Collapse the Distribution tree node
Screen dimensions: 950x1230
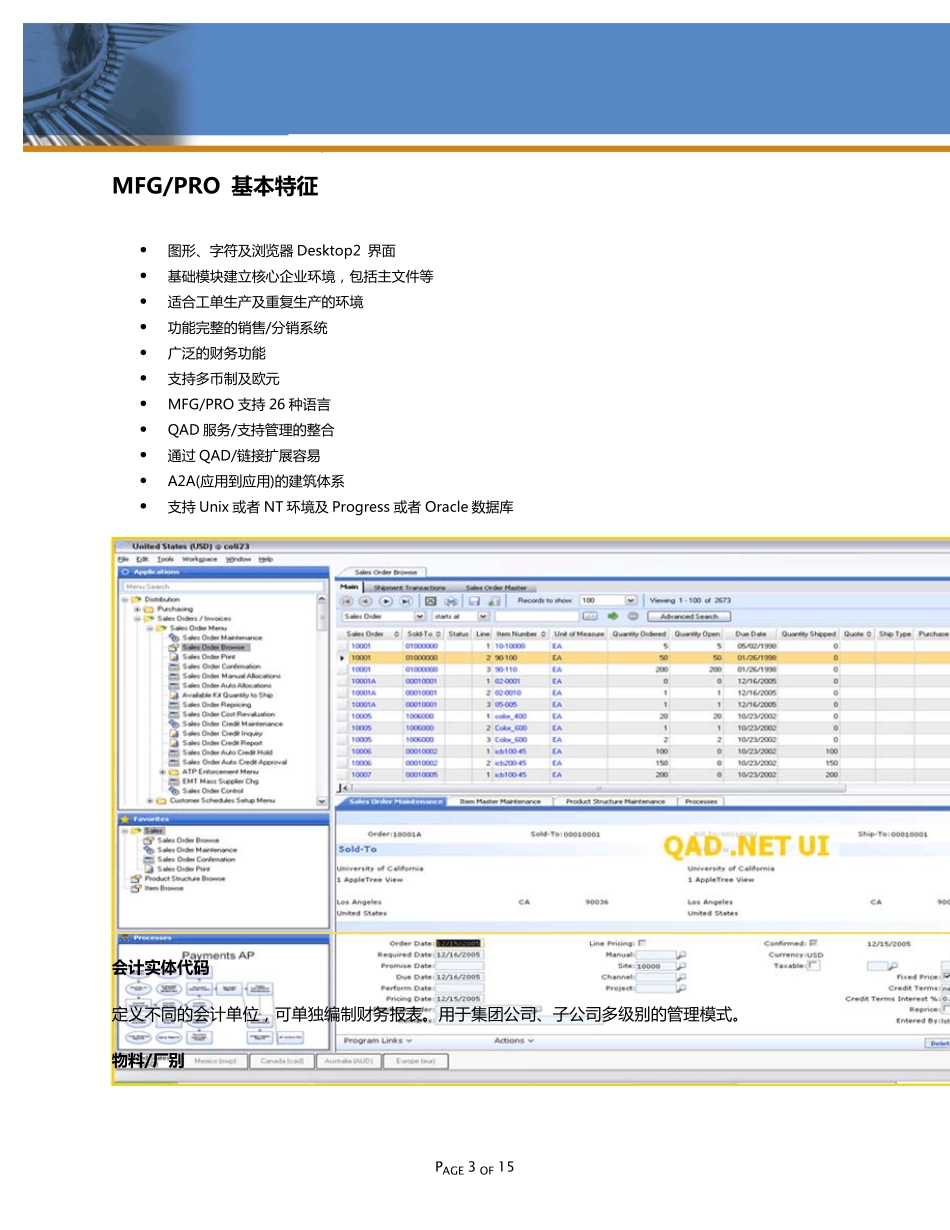[x=126, y=599]
